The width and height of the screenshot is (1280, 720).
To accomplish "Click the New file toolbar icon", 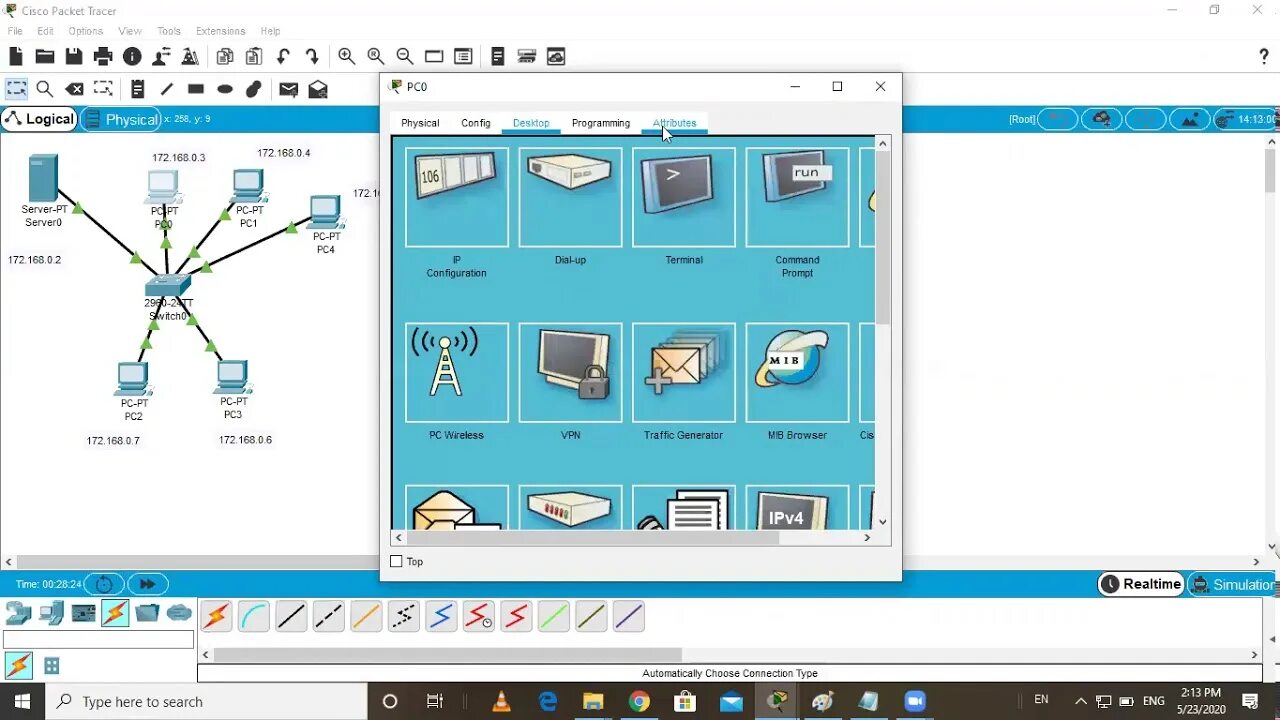I will (x=16, y=57).
